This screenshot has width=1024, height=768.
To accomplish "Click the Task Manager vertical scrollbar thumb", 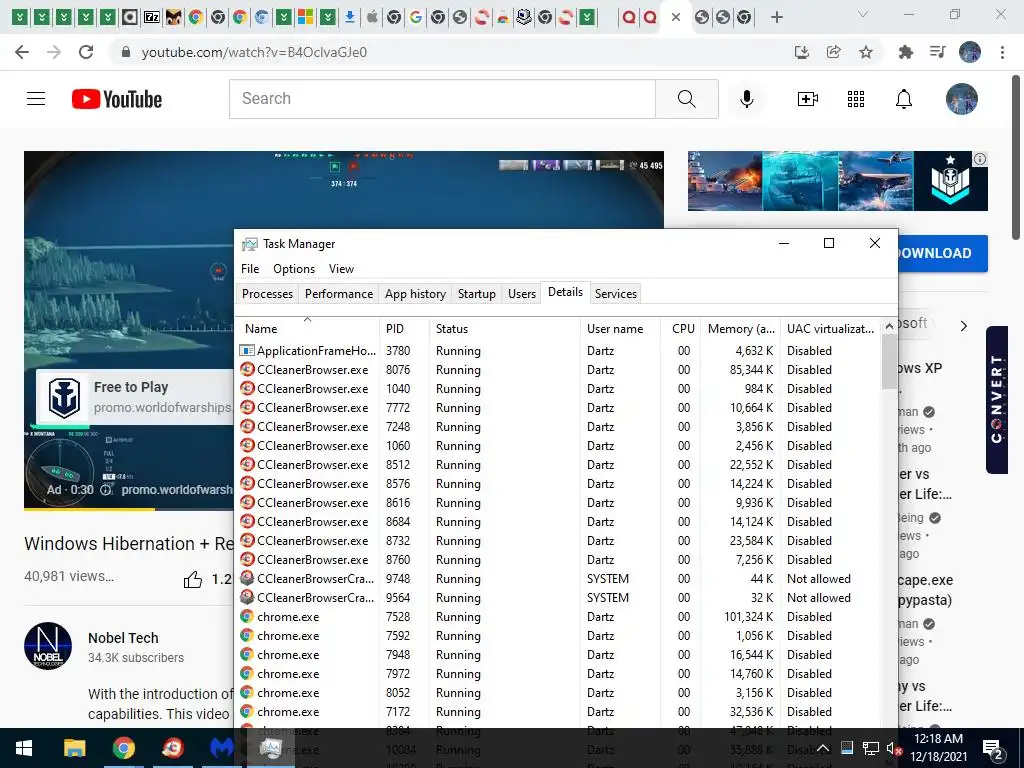I will (889, 361).
